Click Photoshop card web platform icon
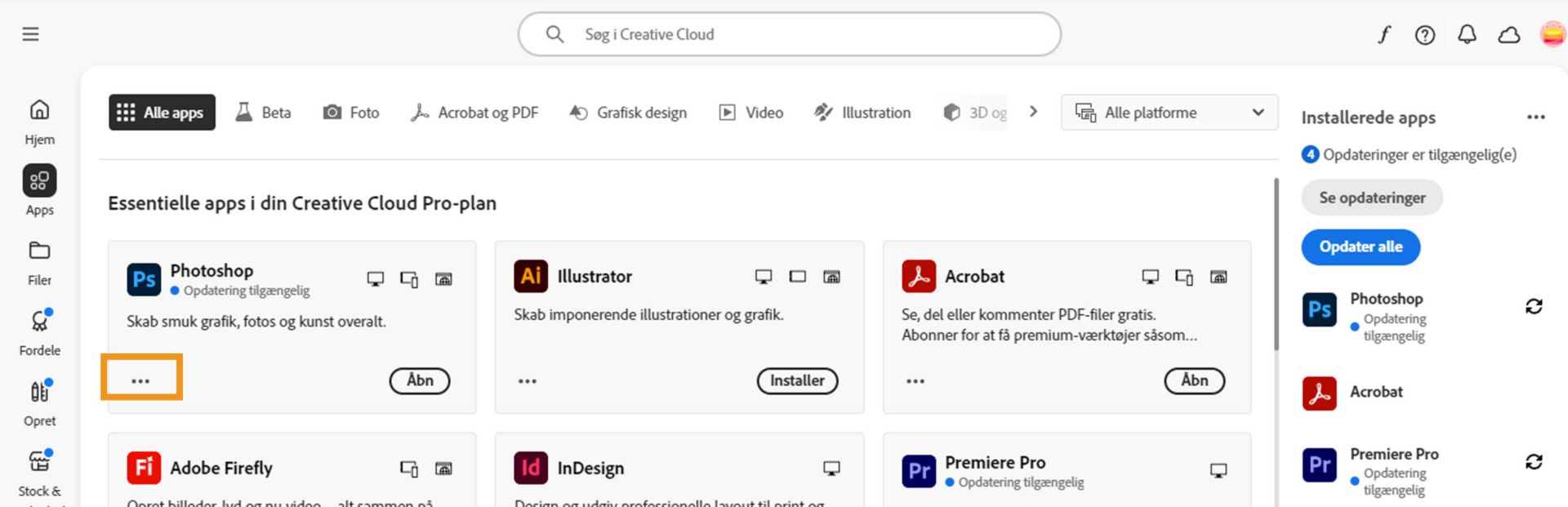1568x507 pixels. tap(443, 279)
